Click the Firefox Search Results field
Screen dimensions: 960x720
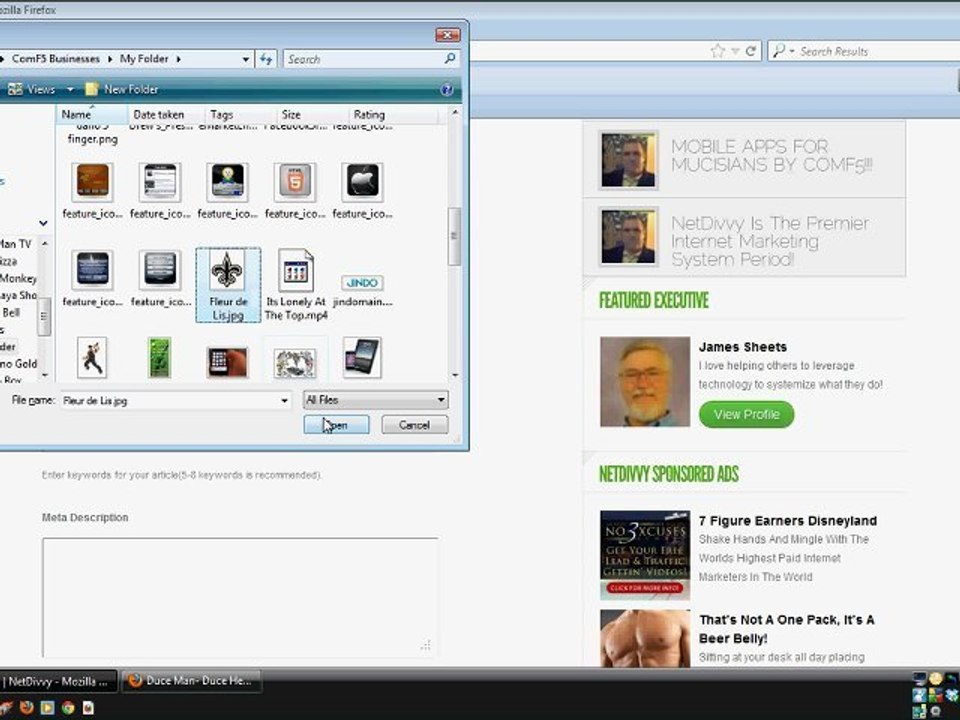(877, 51)
